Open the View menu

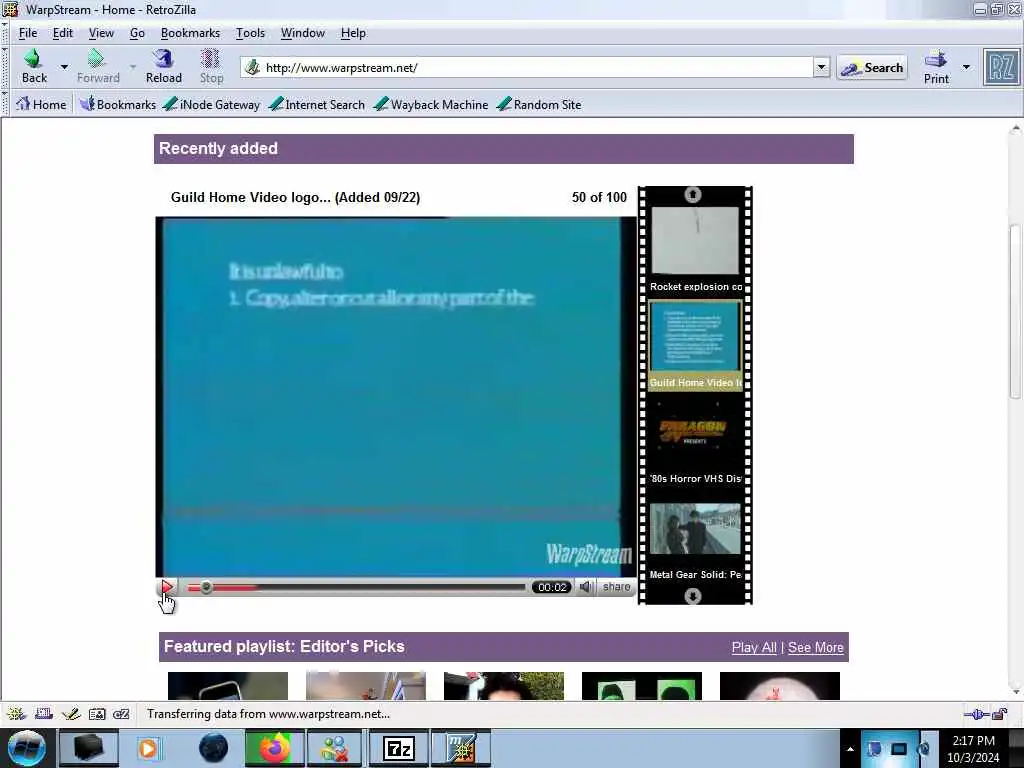[101, 33]
